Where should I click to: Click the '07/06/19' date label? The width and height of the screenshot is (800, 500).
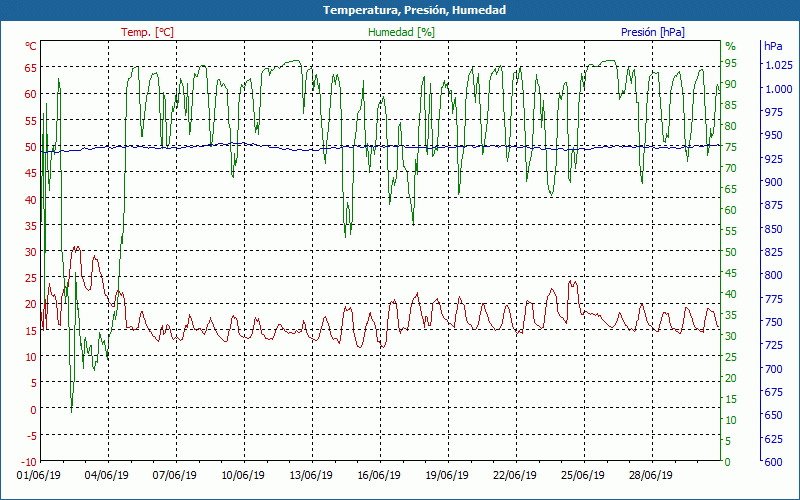(174, 476)
